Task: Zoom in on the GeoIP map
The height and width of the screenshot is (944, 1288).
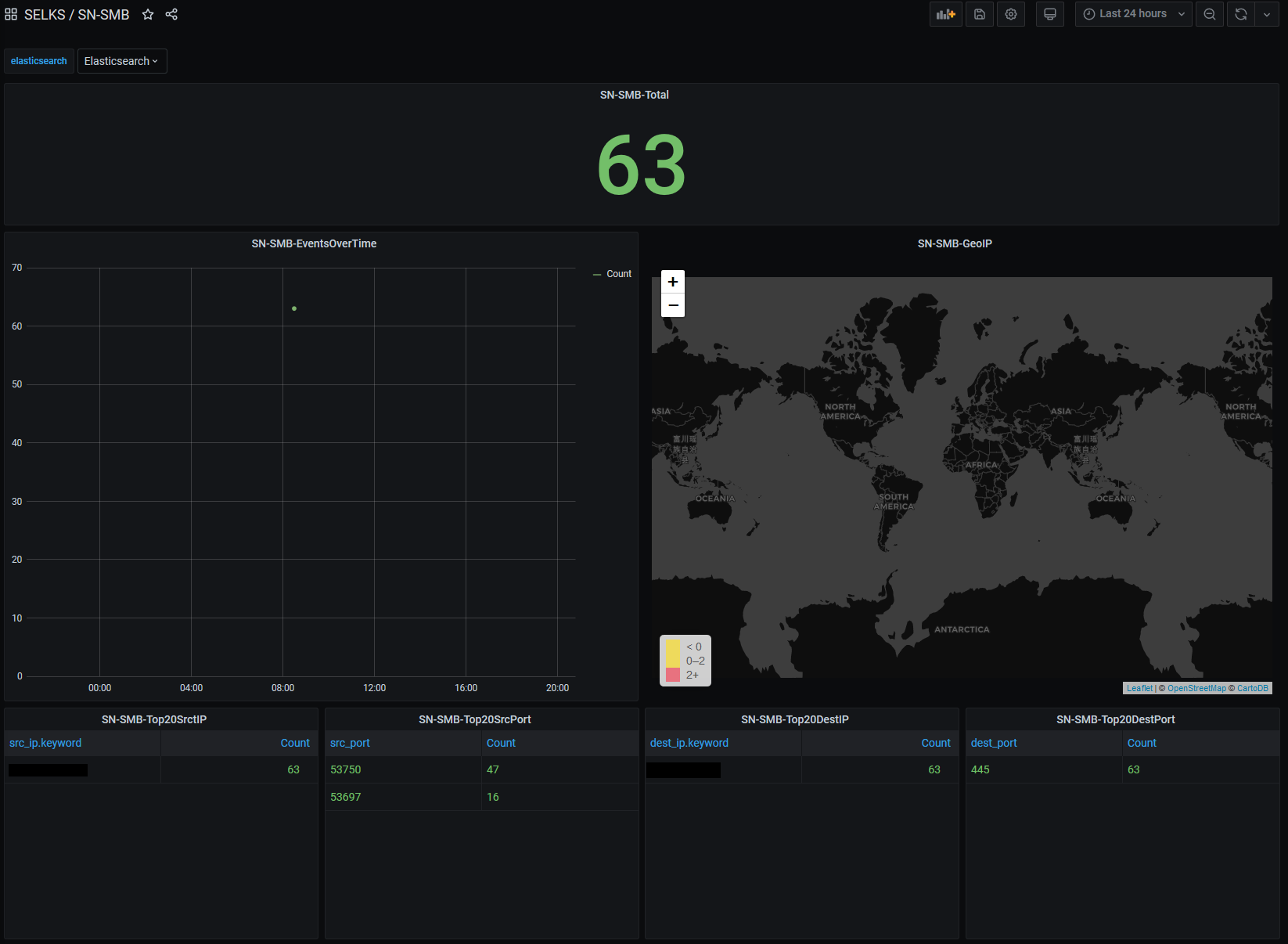Action: 673,282
